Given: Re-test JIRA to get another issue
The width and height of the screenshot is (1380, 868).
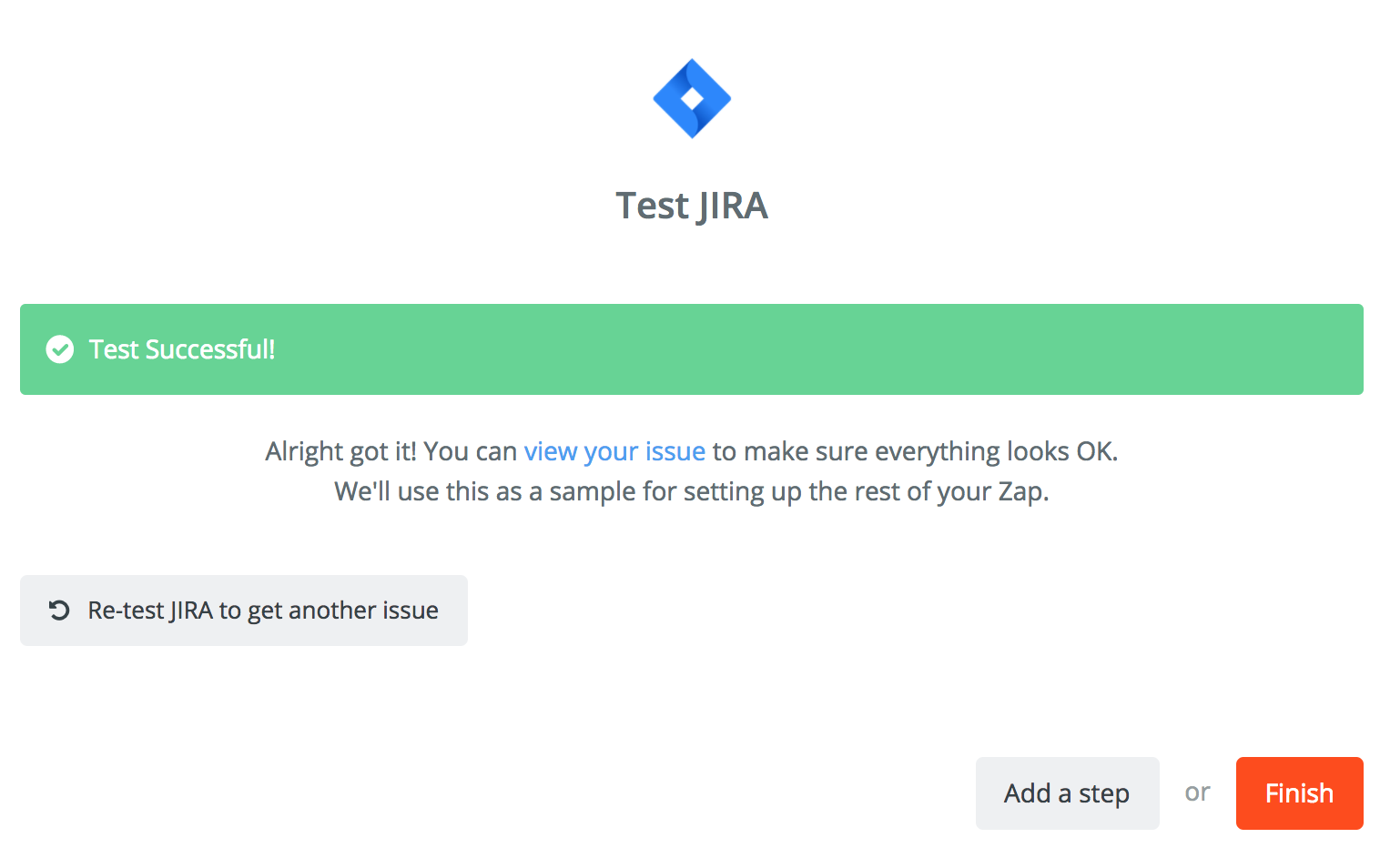Looking at the screenshot, I should [x=244, y=611].
